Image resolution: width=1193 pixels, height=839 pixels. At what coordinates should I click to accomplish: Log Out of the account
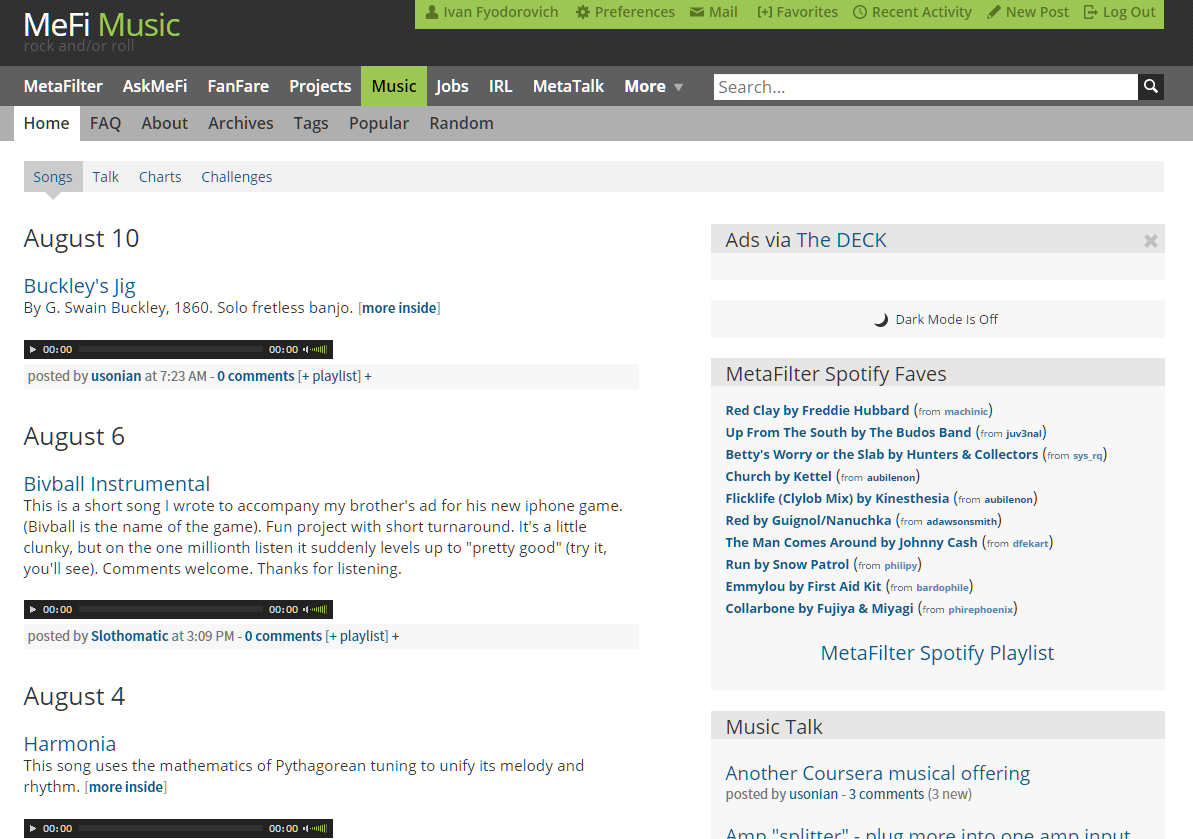(x=1120, y=12)
